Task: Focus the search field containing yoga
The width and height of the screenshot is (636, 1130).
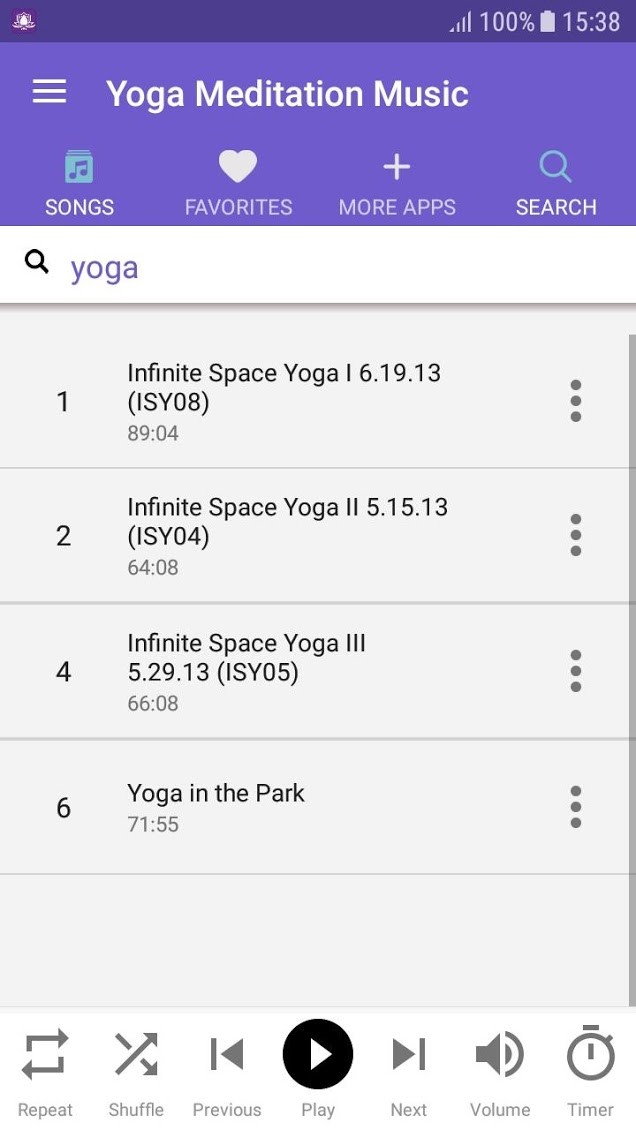Action: point(340,268)
